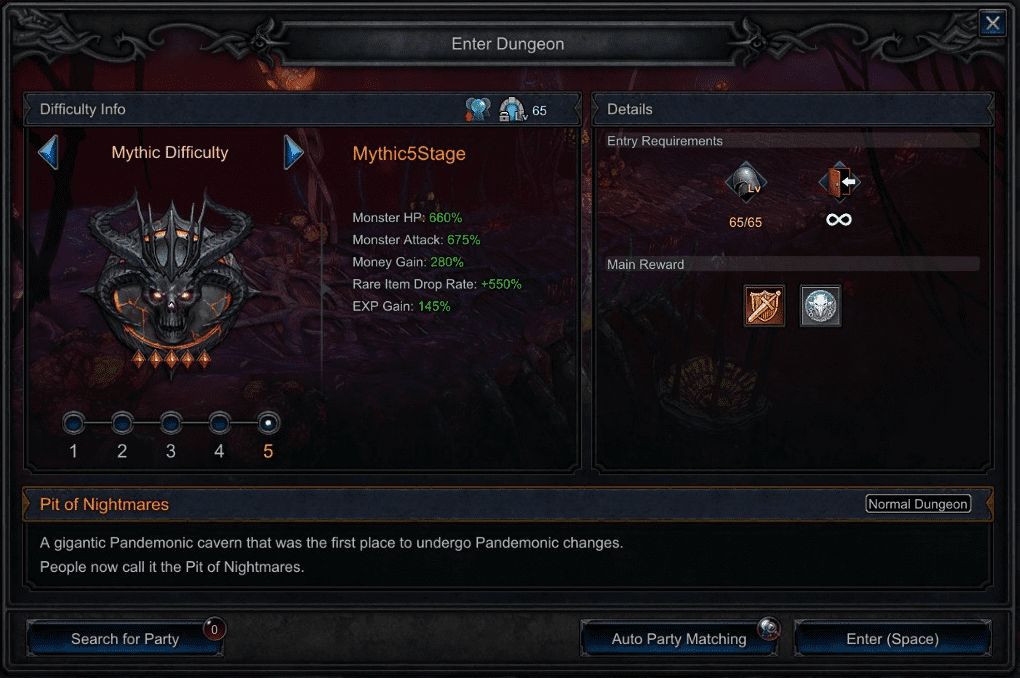This screenshot has width=1020, height=678.
Task: Select Mythic stage 1 radio node
Action: click(x=74, y=424)
